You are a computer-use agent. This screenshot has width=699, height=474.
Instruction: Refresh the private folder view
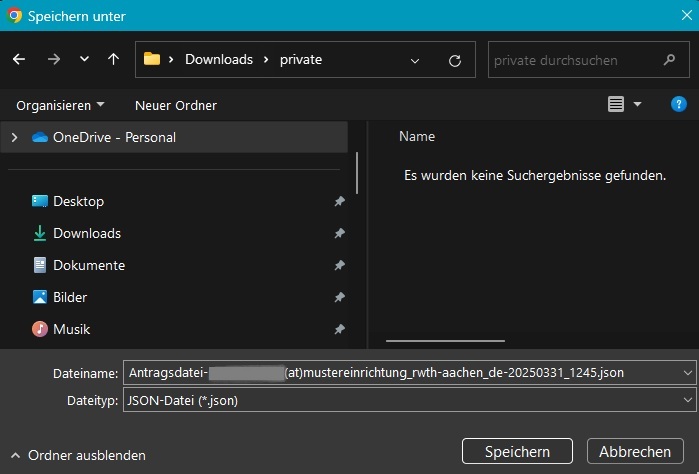(455, 61)
